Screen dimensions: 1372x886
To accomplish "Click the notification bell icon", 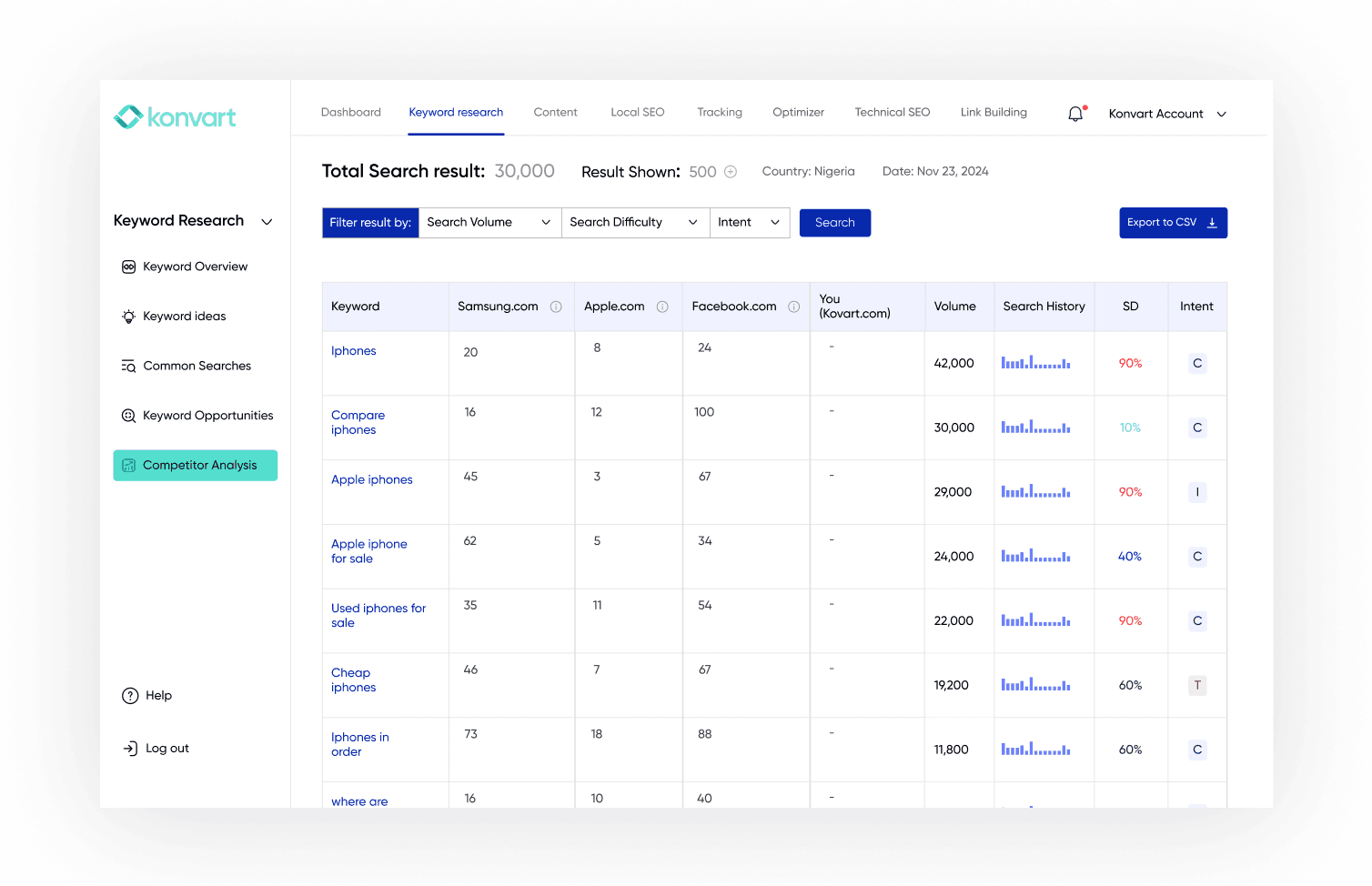I will tap(1075, 114).
